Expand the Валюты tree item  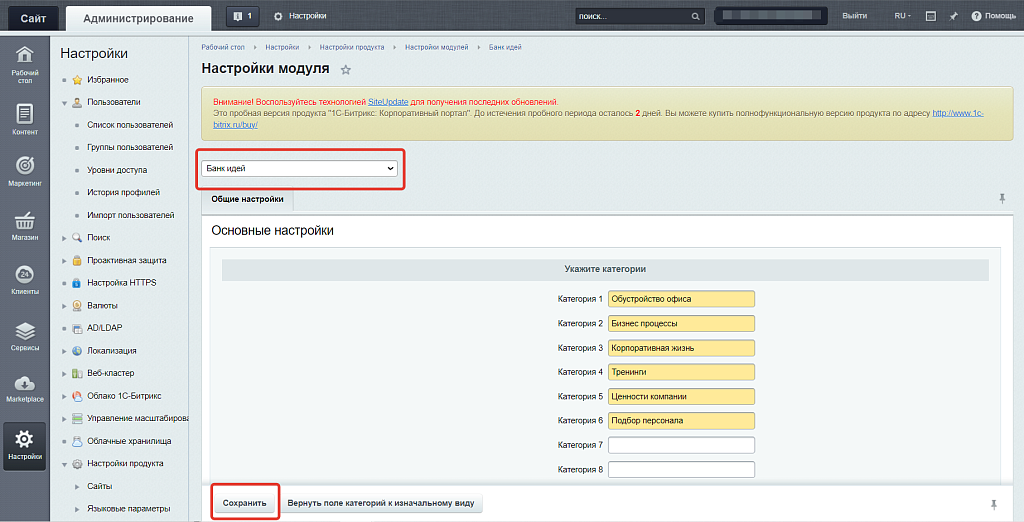pyautogui.click(x=65, y=305)
